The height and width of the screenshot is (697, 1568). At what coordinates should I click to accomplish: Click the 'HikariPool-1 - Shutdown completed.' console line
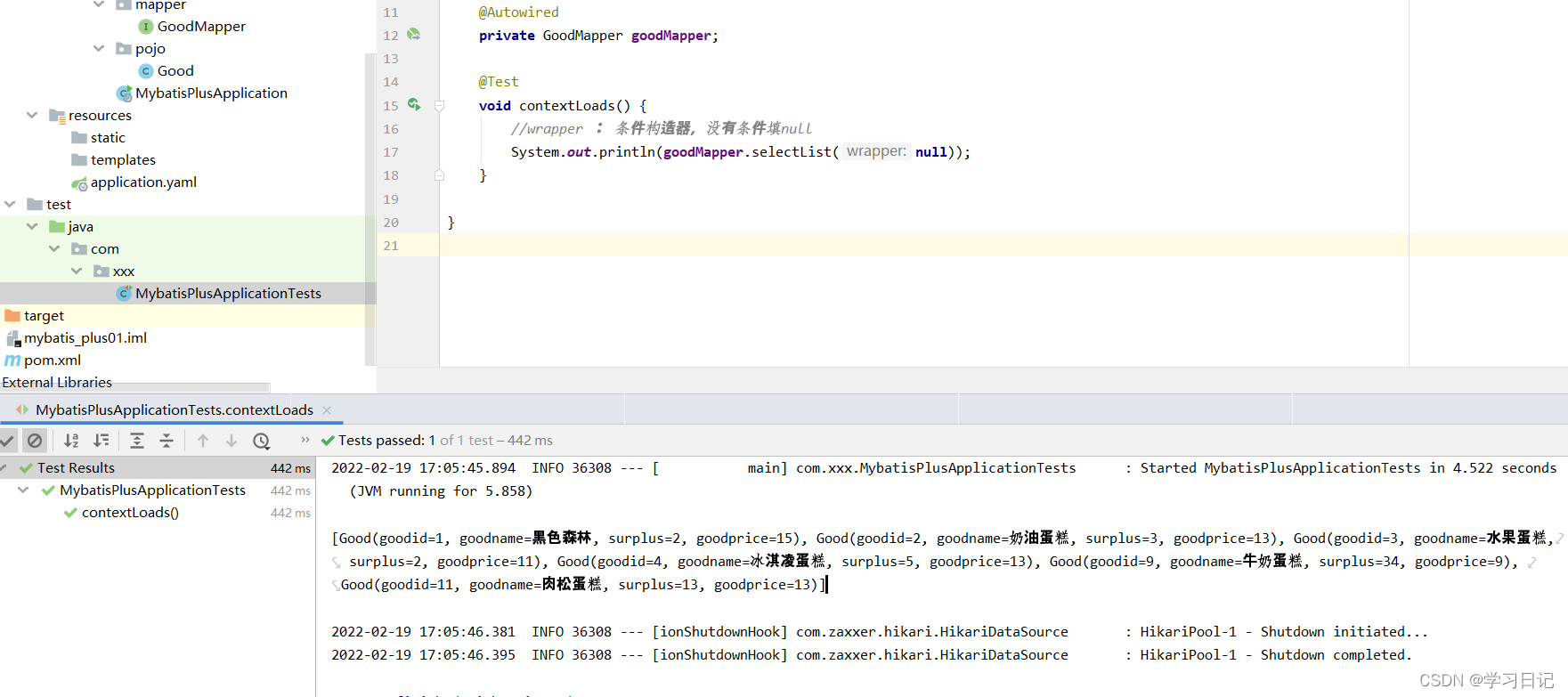click(1276, 655)
